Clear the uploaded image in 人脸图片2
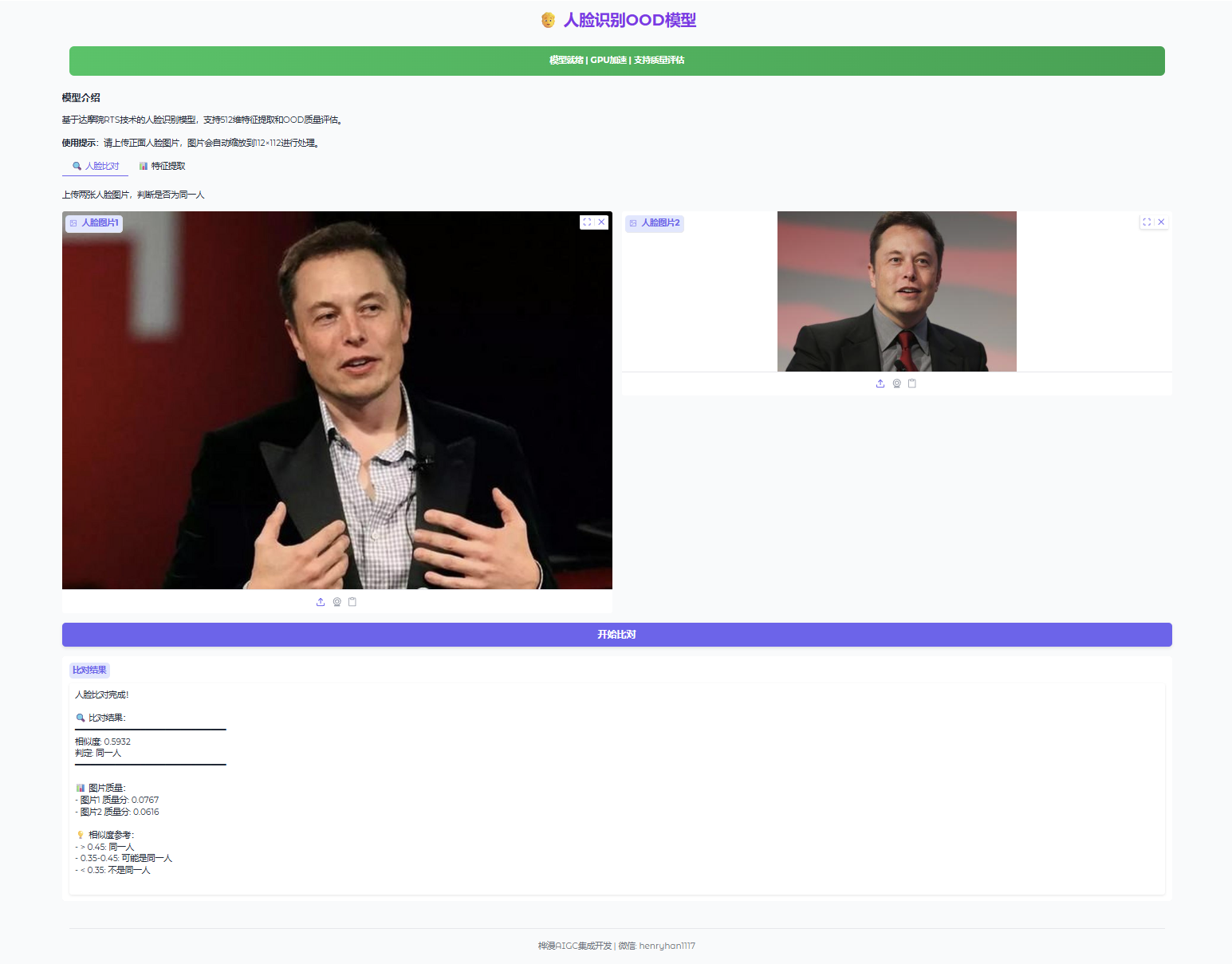 [1161, 222]
